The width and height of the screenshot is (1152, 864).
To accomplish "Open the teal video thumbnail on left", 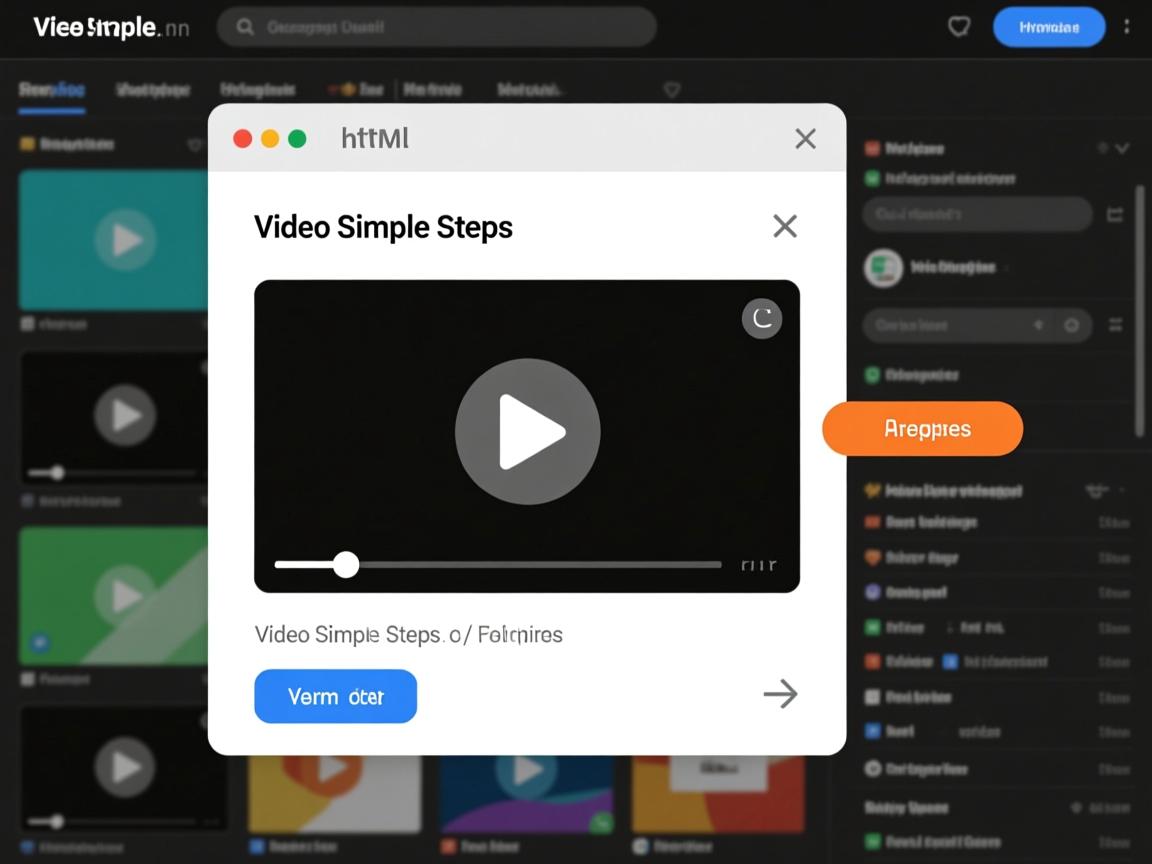I will (113, 240).
